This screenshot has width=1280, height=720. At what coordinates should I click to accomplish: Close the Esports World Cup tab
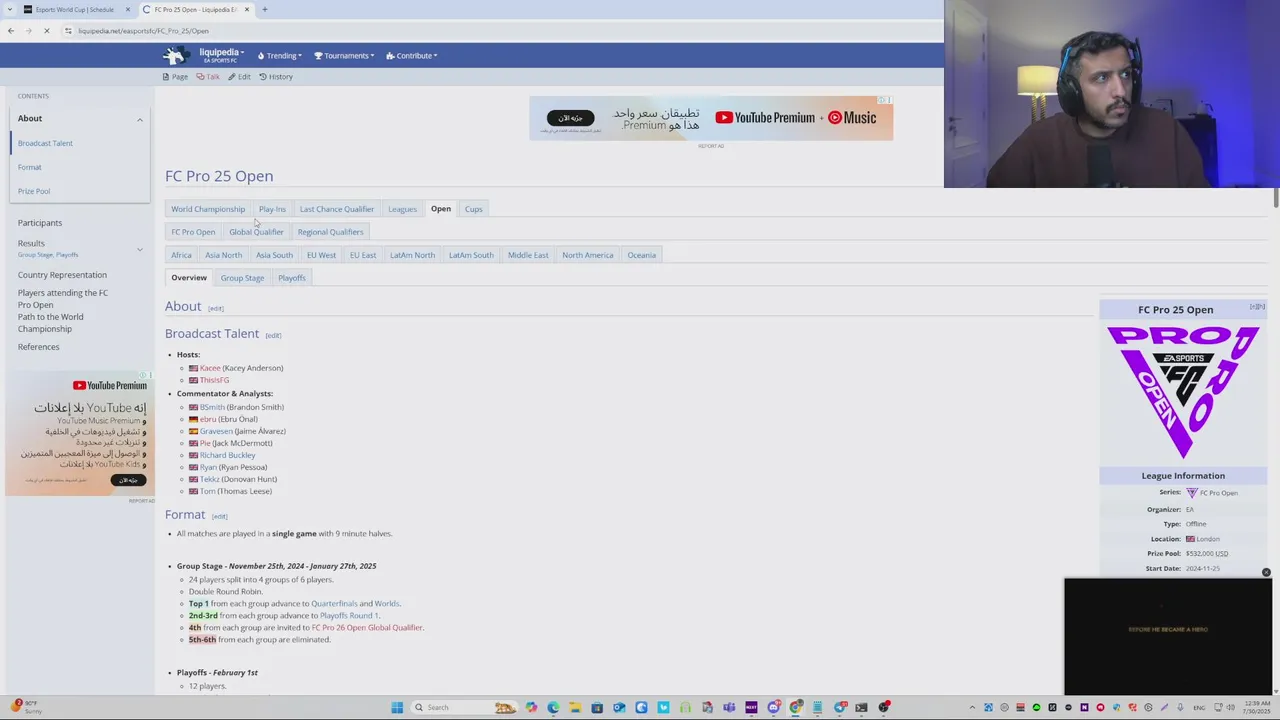tap(127, 10)
